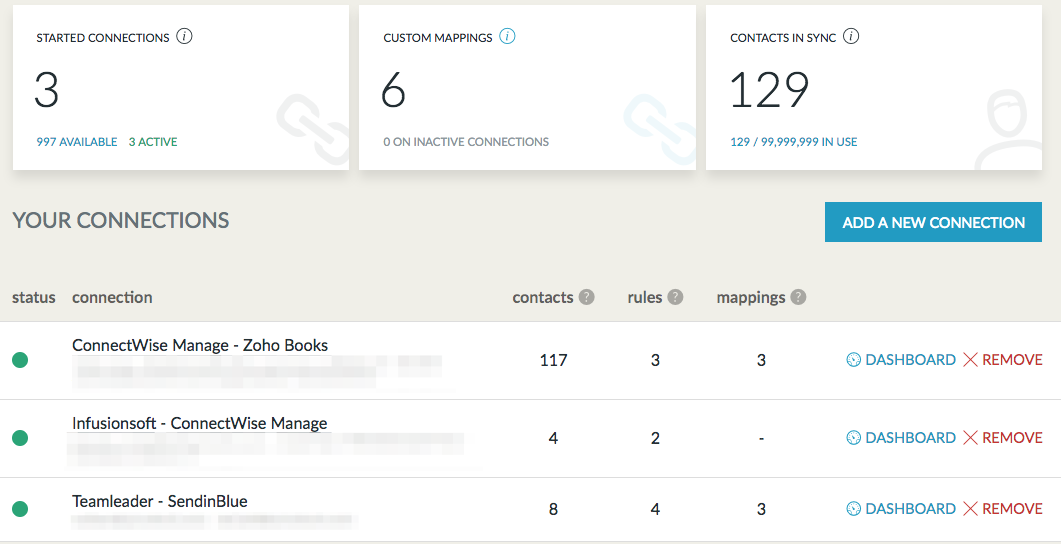Click the dashboard gauge icon for the Teamleader row
The width and height of the screenshot is (1061, 544).
click(x=854, y=509)
